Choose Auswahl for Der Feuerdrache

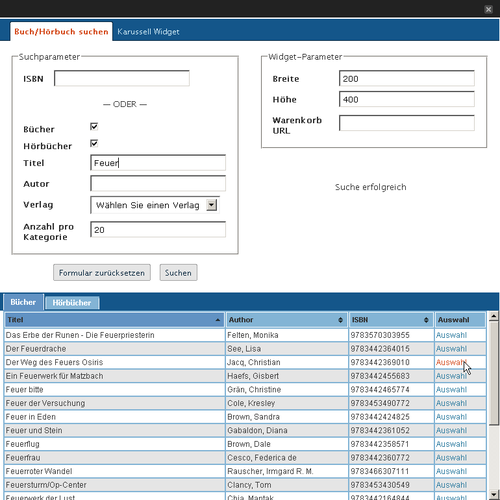point(451,349)
